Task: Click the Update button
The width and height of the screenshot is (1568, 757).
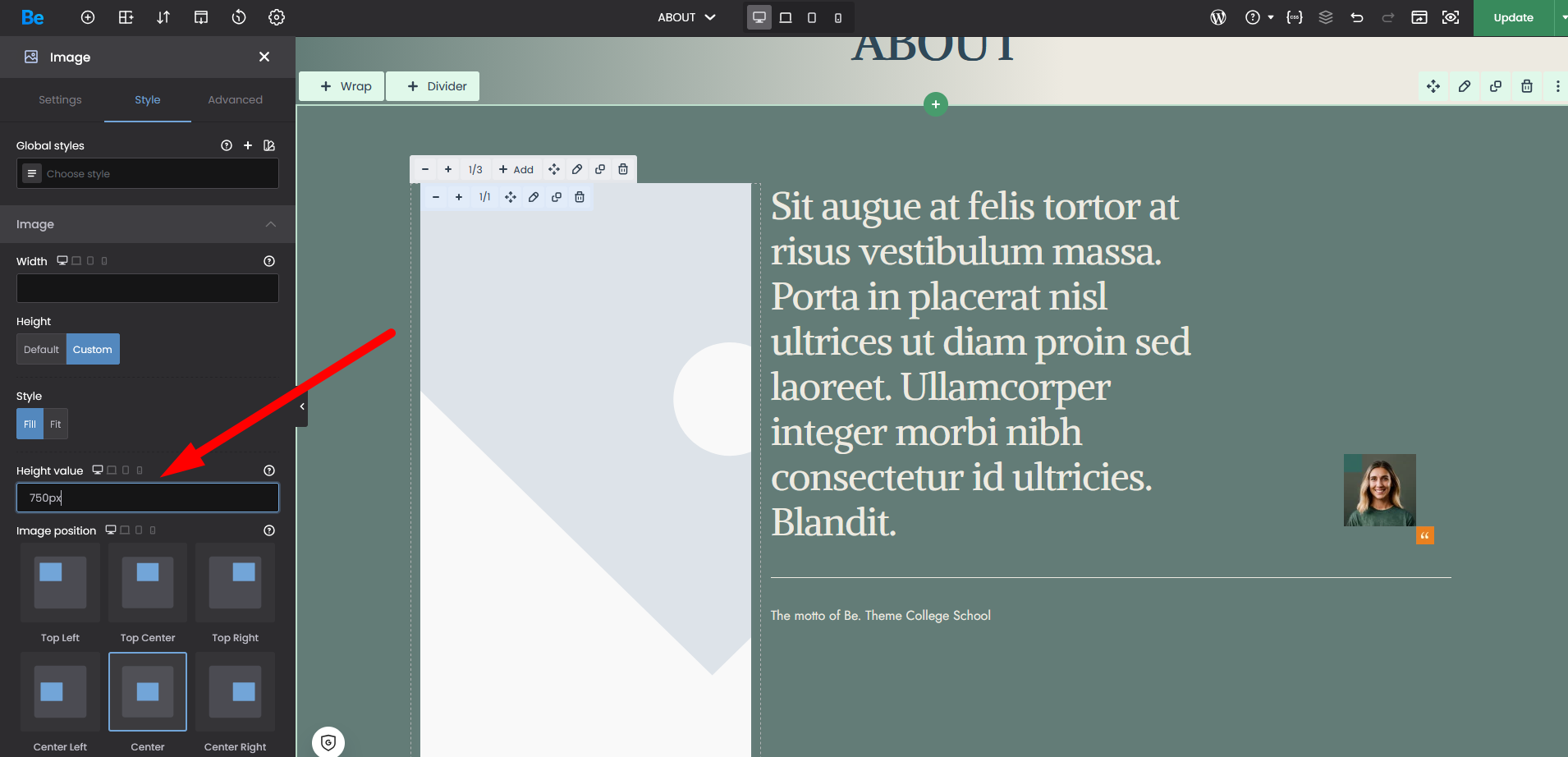Action: click(1513, 17)
